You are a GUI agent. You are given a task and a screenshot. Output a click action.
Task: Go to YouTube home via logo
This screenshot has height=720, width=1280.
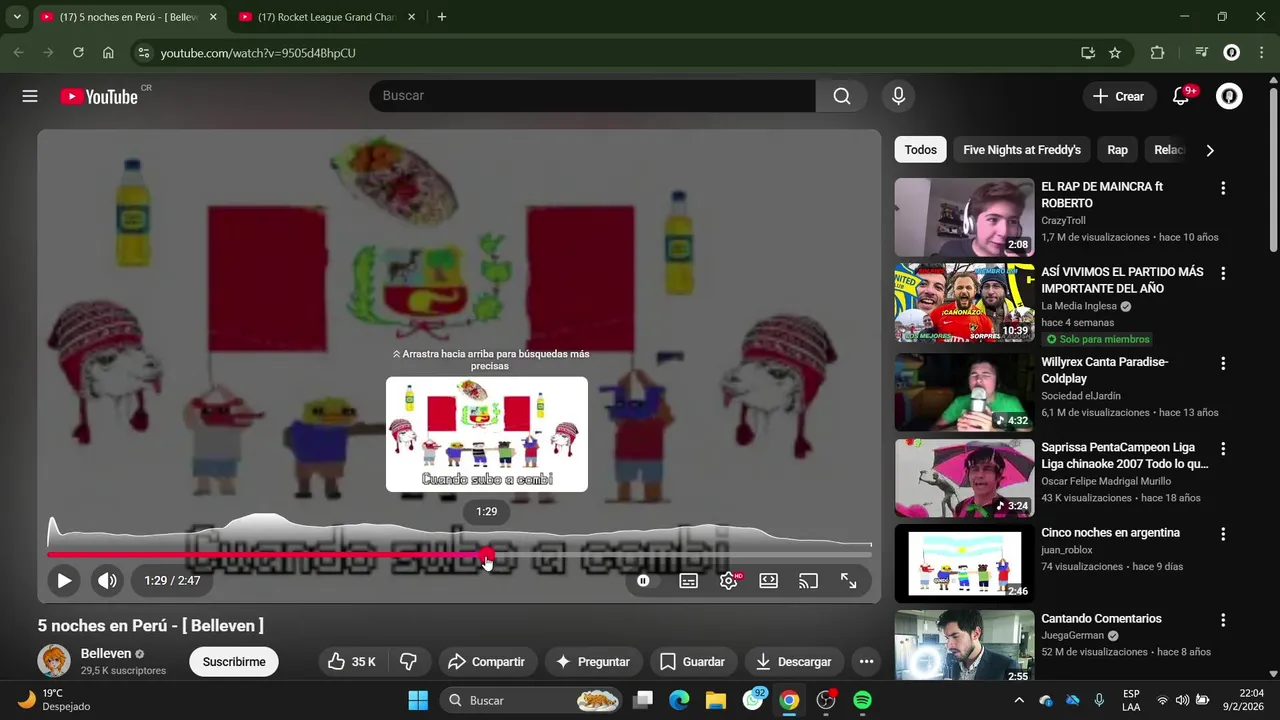tap(99, 96)
